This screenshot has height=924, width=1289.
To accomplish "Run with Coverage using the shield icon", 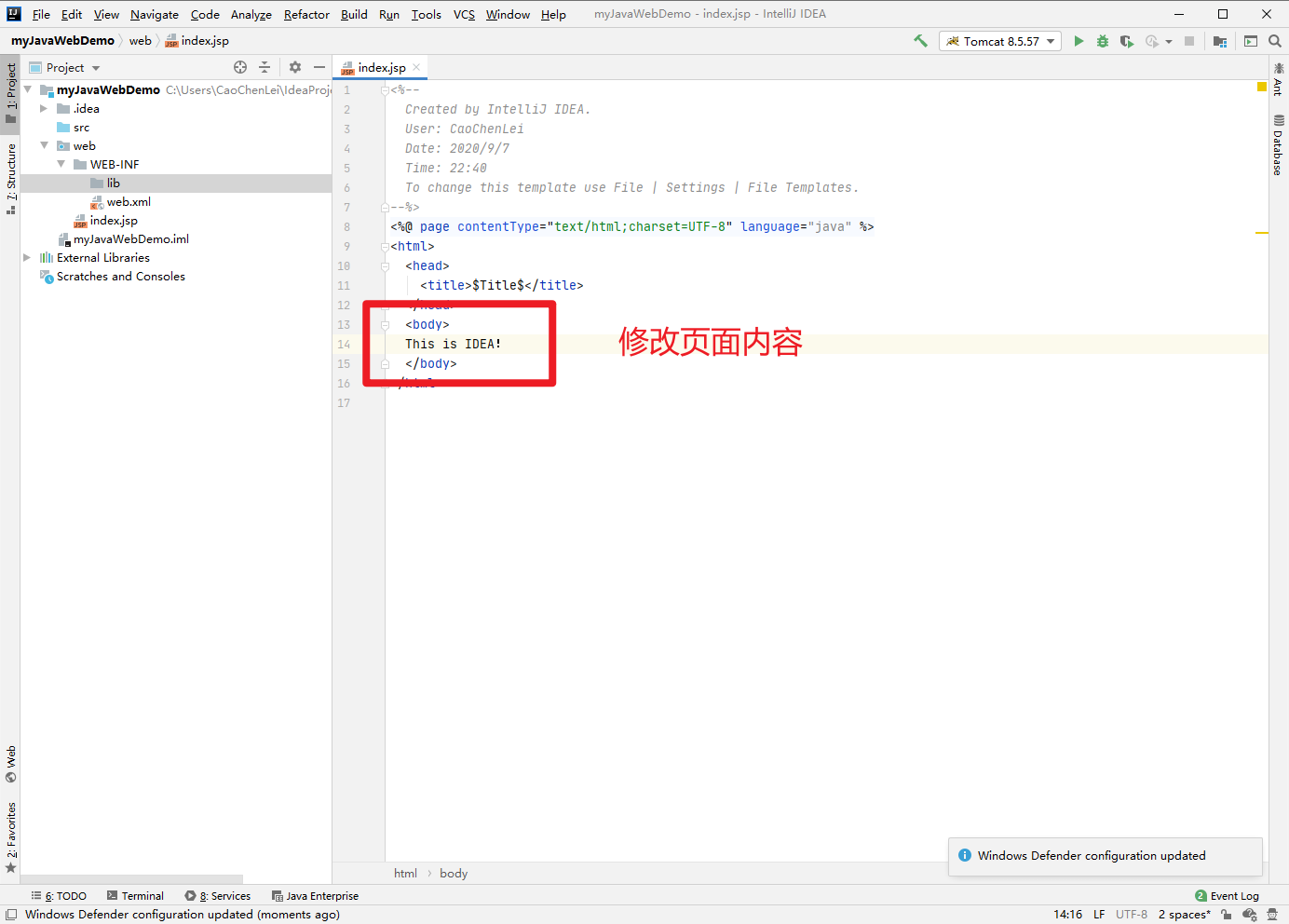I will coord(1127,41).
